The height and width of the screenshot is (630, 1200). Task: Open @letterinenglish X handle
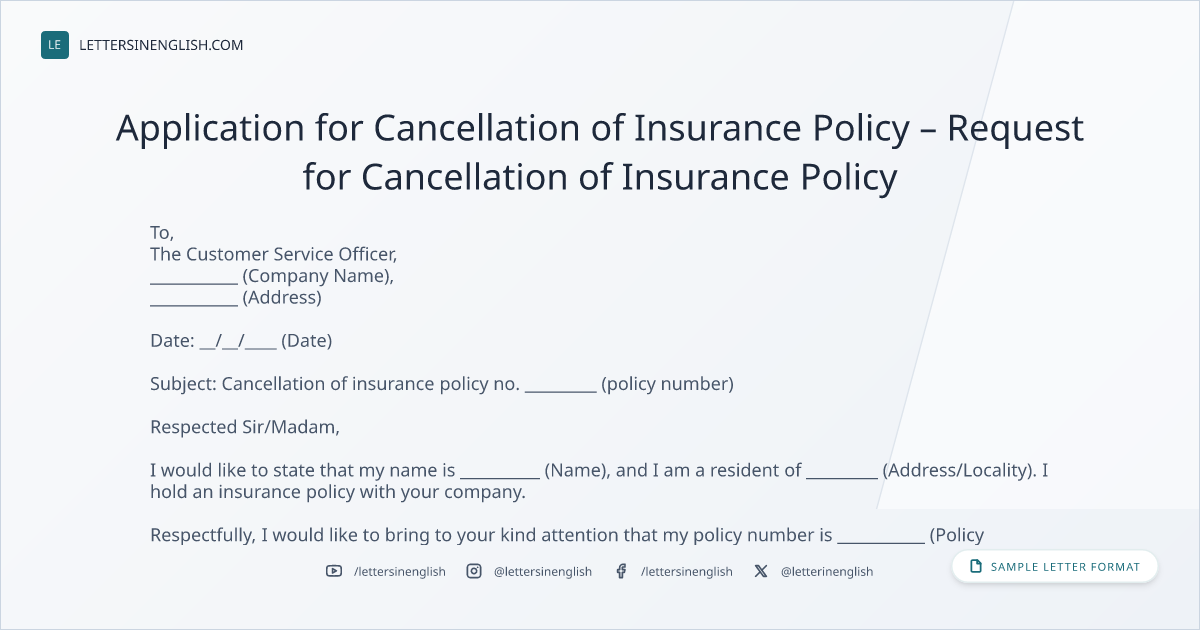(827, 571)
